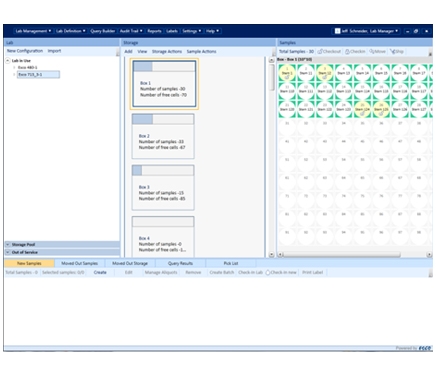This screenshot has height=372, width=436.
Task: Click the Create button in New Samples
Action: coord(100,272)
